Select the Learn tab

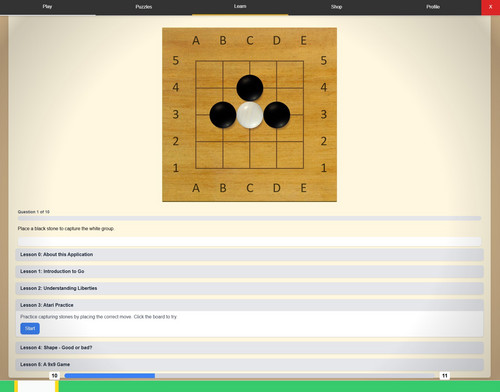point(240,7)
